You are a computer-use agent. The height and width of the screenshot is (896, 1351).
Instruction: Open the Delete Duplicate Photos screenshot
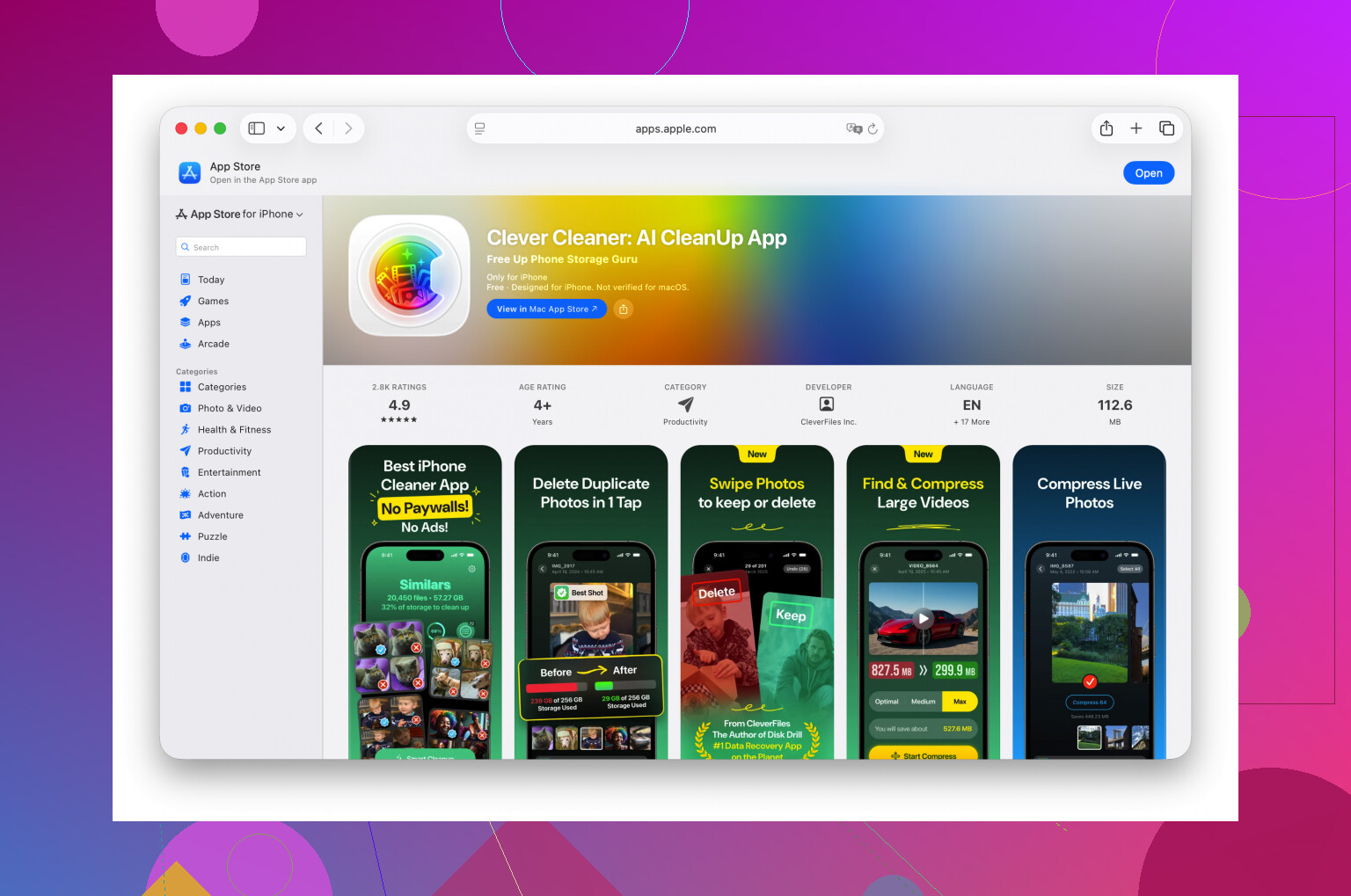point(591,602)
